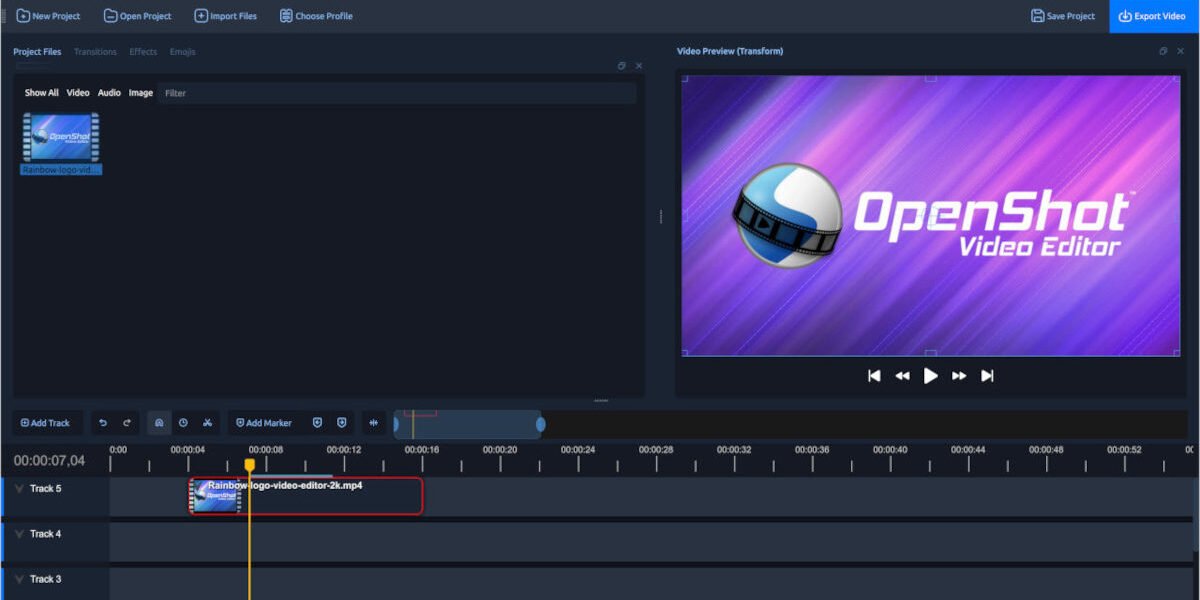Click the 00:00:32 mark on ruler
The image size is (1200, 600).
[734, 450]
